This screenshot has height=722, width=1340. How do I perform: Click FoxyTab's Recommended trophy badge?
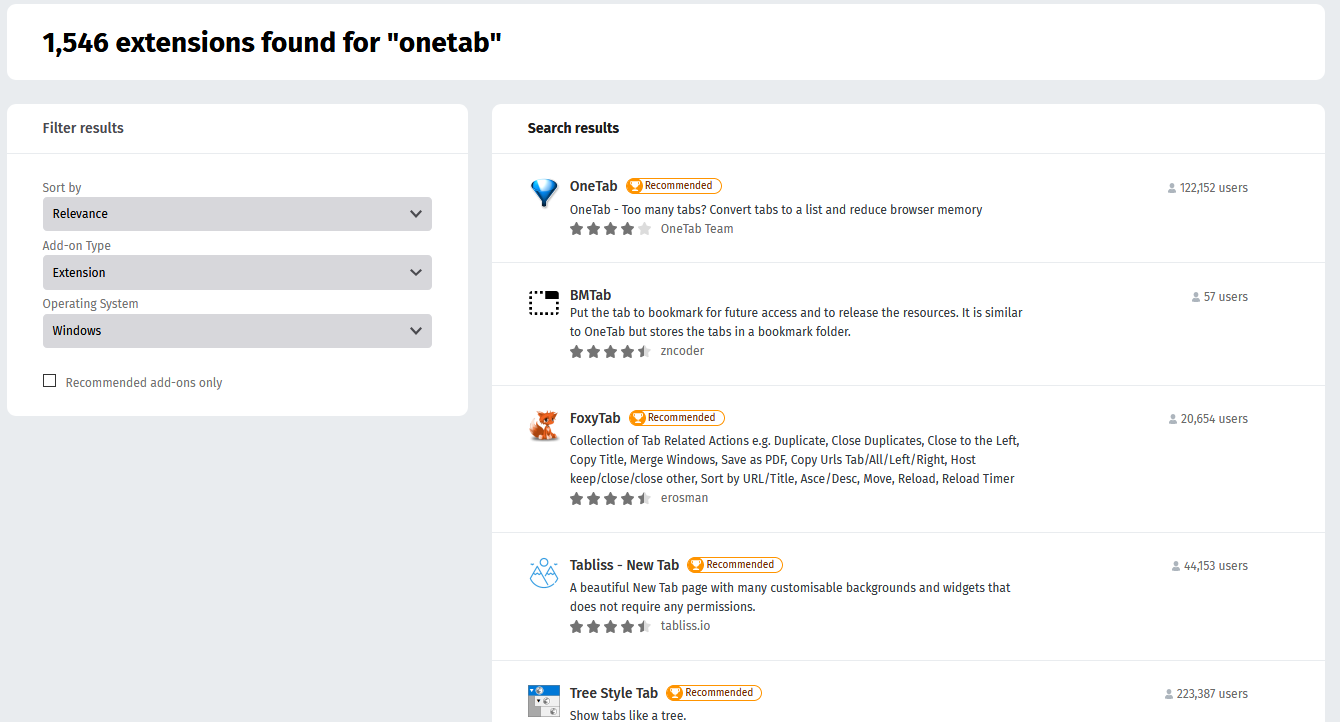676,418
